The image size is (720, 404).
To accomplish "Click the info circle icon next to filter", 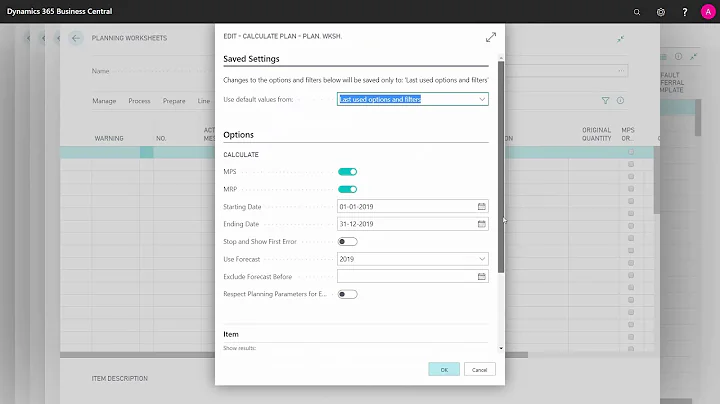I will point(620,101).
